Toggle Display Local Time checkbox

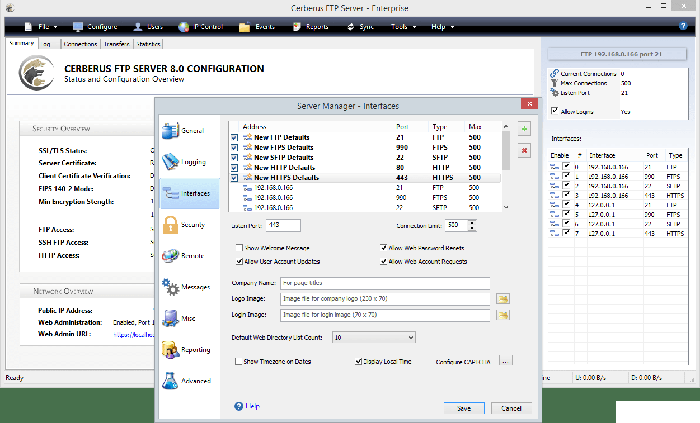(358, 361)
